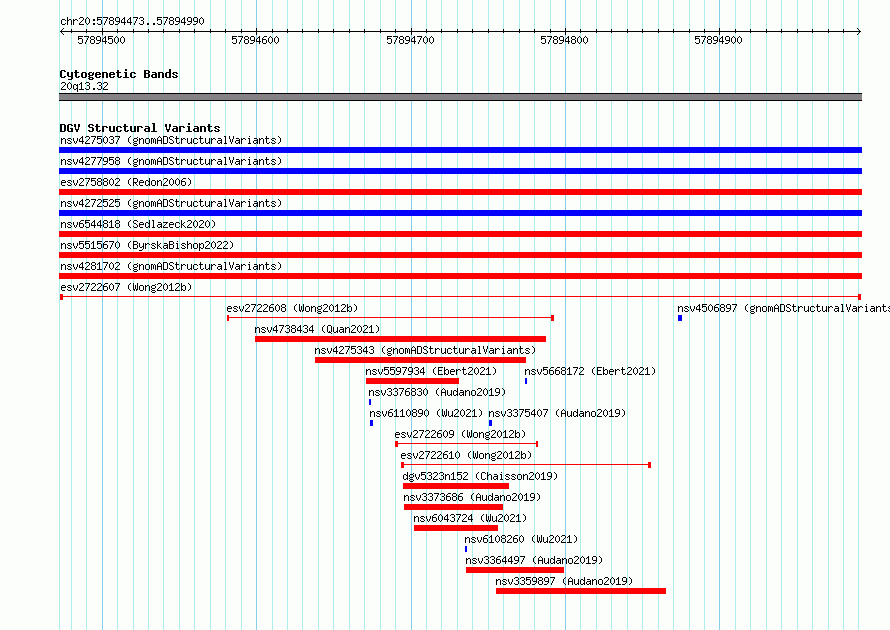Click the thin red line for esv2722609
The image size is (890, 630).
467,444
